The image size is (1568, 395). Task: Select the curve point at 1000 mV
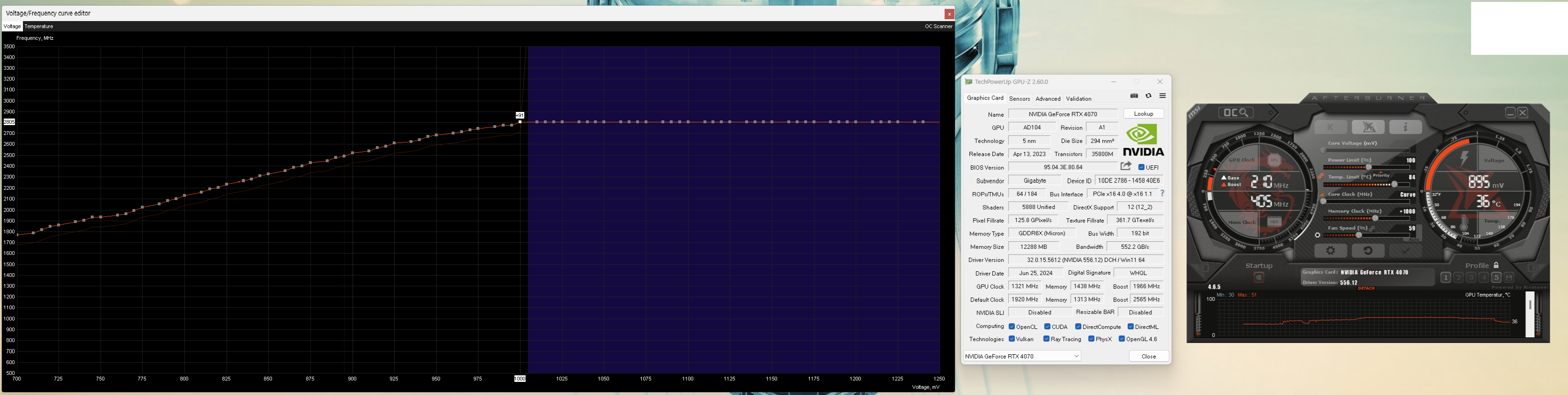click(520, 122)
